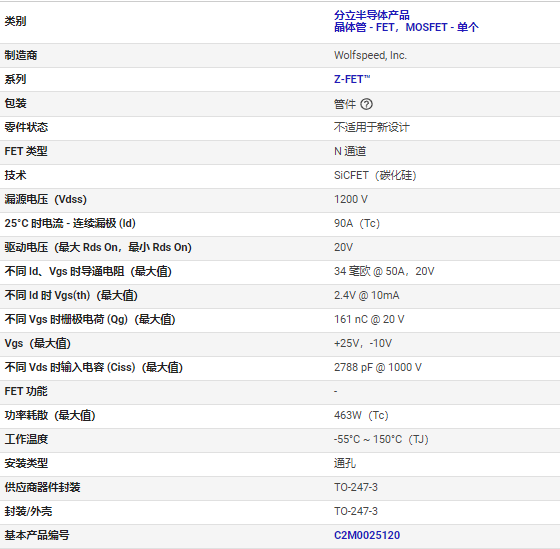Screen dimensions: 560x549
Task: Click the 1200 V drain-source voltage value
Action: [x=351, y=199]
